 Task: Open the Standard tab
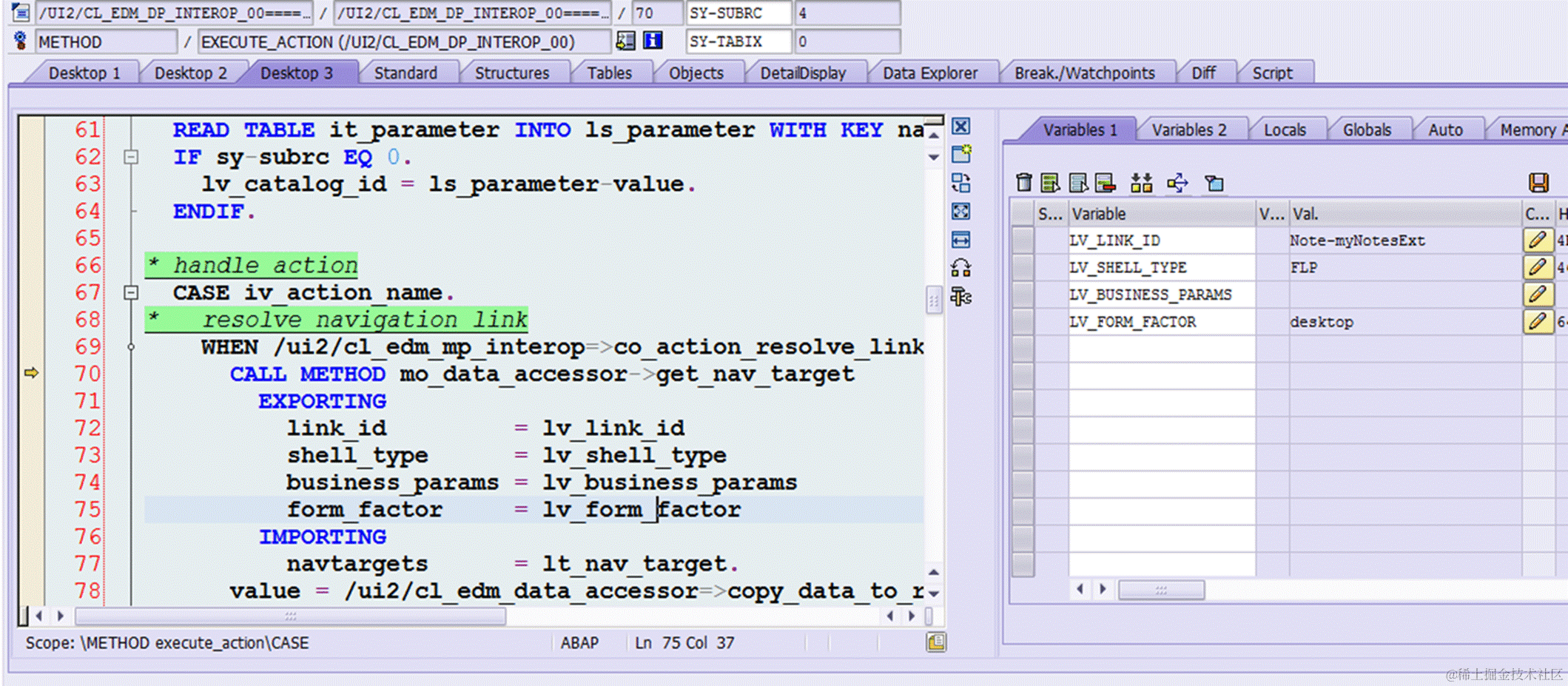point(406,73)
